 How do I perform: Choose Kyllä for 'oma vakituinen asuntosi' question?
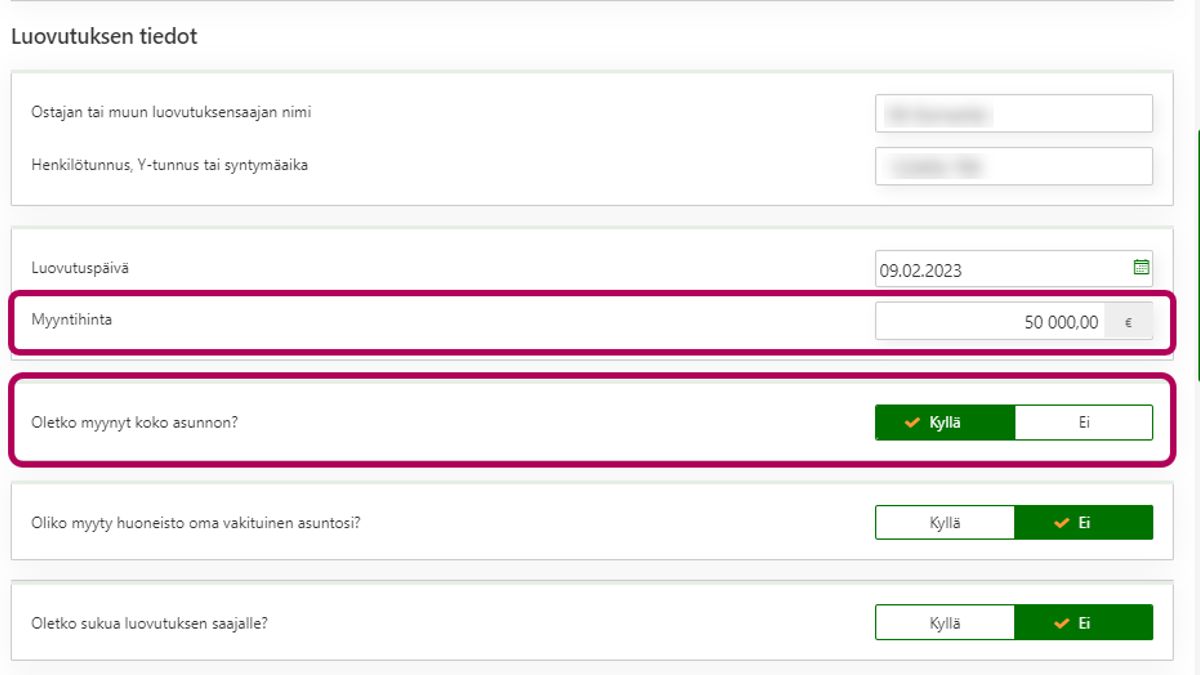point(945,523)
